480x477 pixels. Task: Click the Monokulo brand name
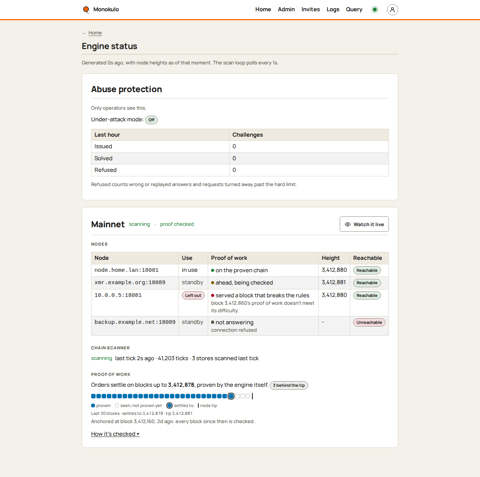(x=106, y=9)
